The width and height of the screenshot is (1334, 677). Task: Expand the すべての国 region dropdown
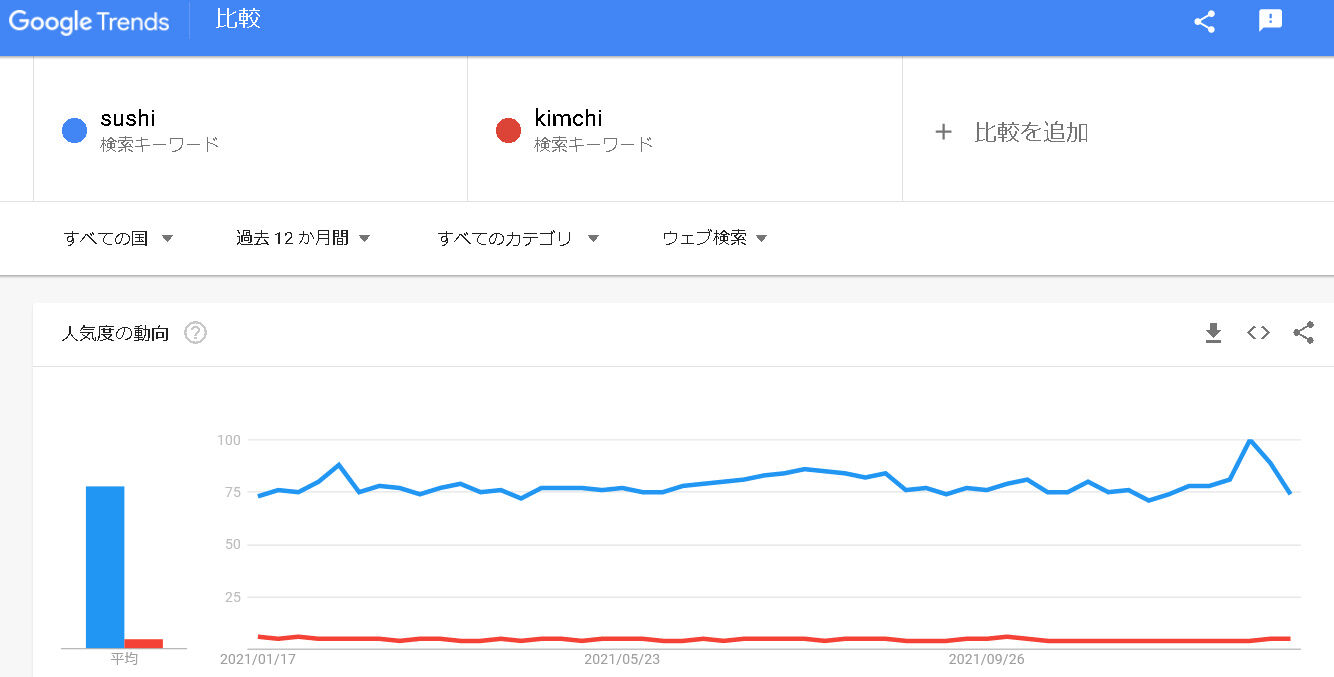click(118, 238)
